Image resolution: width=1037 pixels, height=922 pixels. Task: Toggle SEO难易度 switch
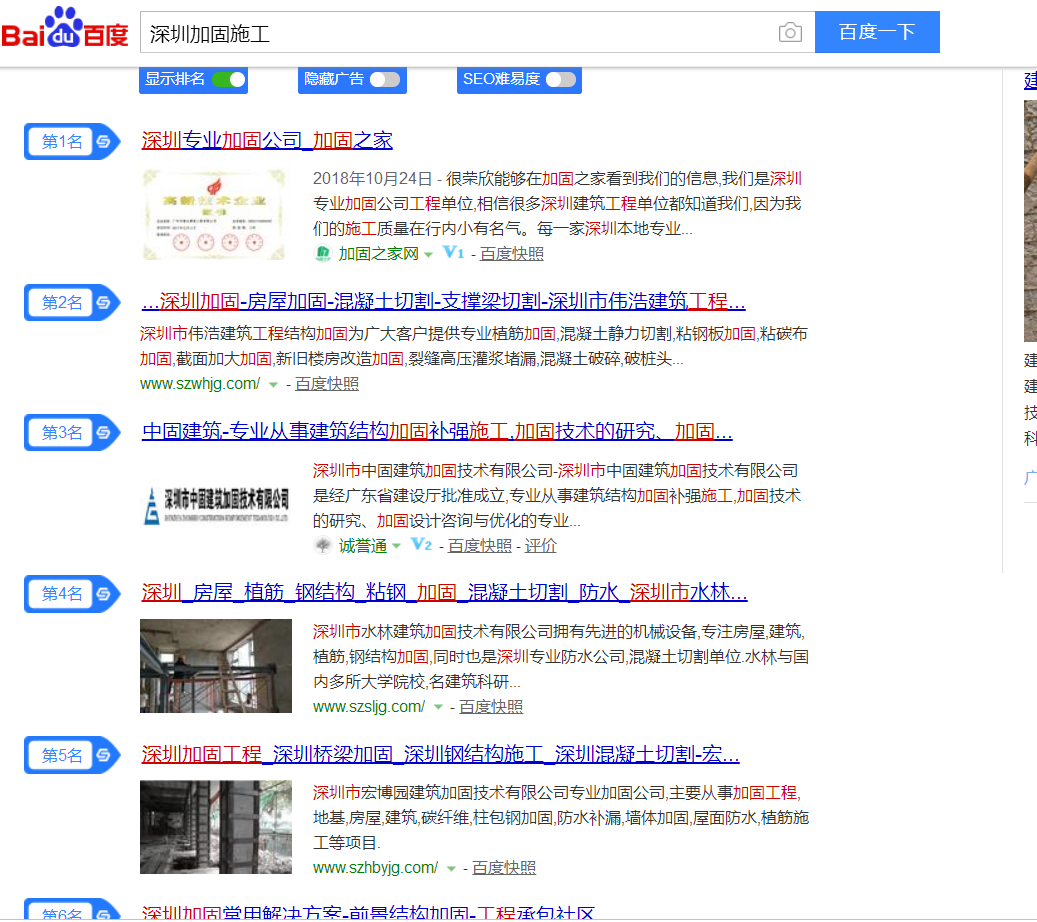coord(561,79)
